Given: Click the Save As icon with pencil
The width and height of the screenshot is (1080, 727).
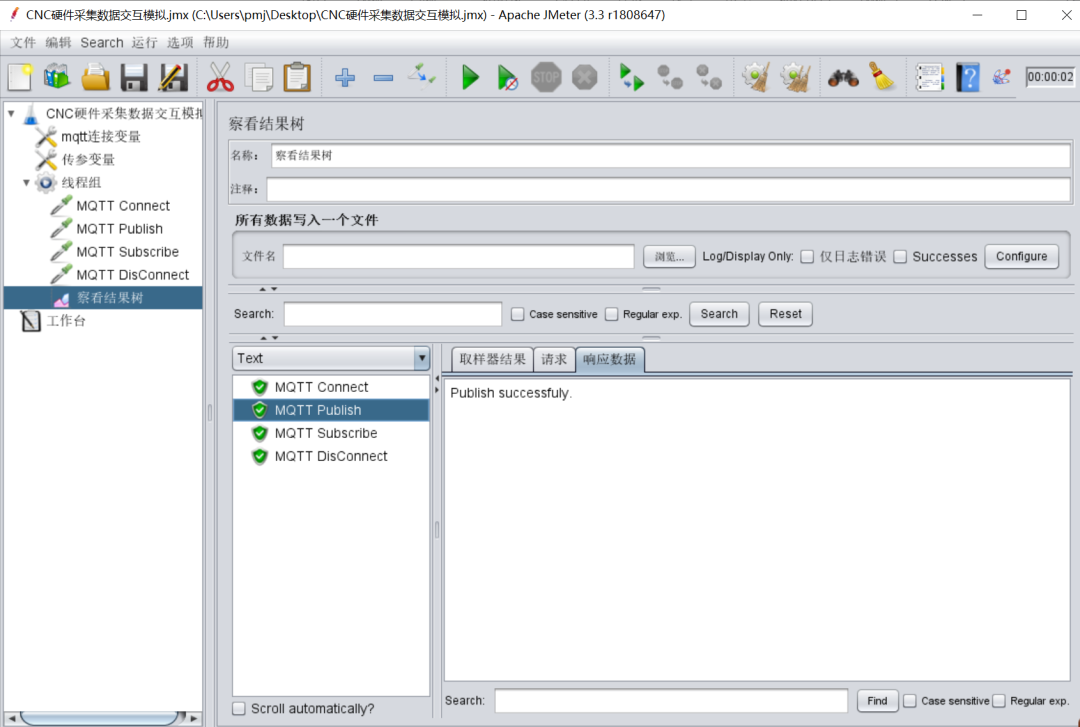Looking at the screenshot, I should pyautogui.click(x=173, y=77).
